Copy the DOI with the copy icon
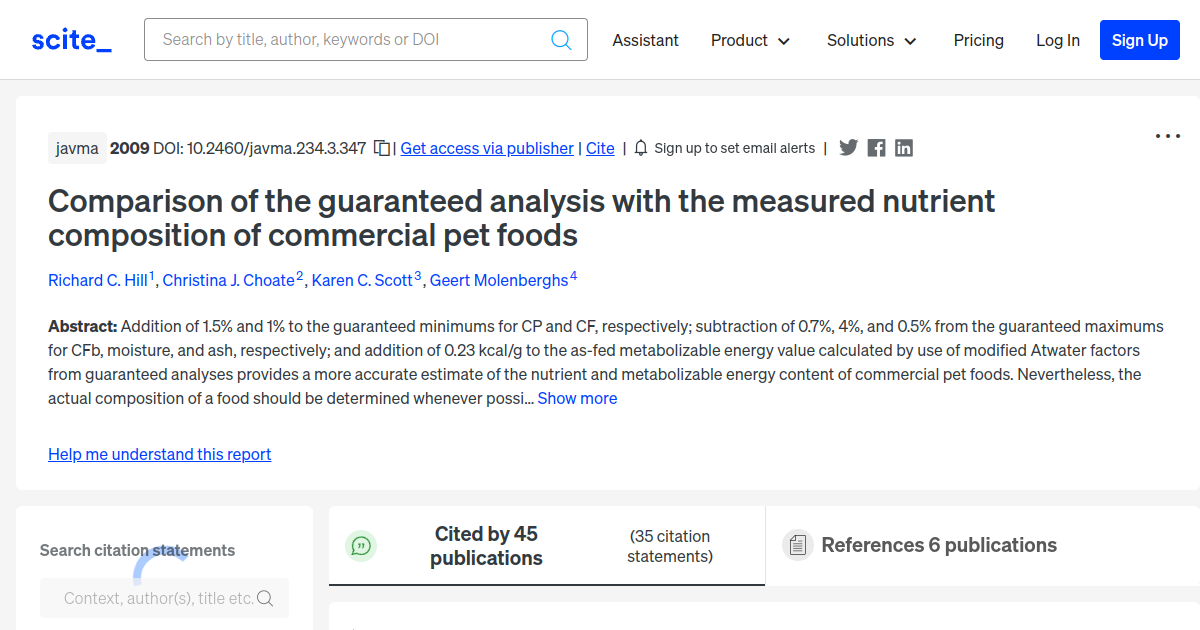The image size is (1200, 630). (x=382, y=148)
